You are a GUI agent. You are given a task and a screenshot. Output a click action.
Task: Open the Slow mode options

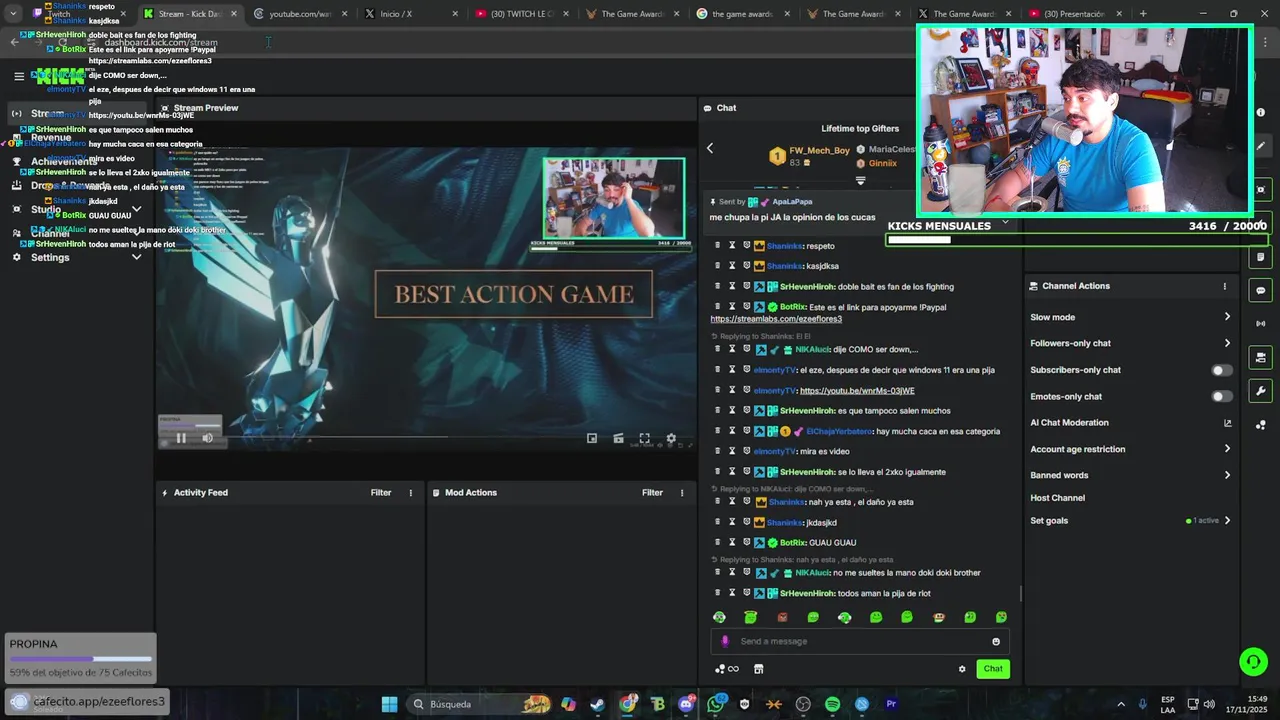[1130, 317]
